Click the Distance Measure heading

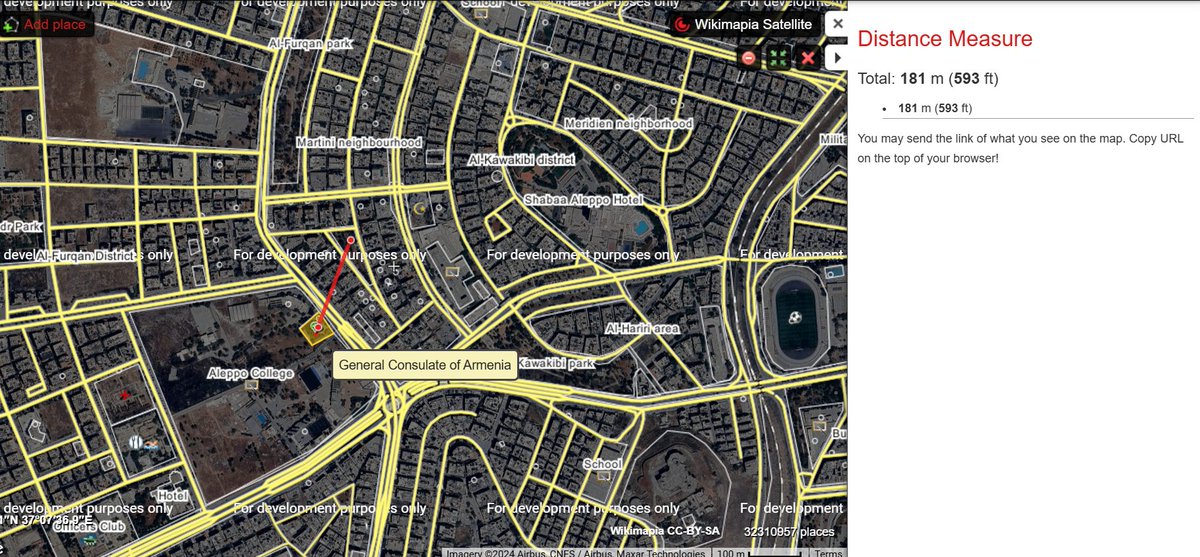tap(945, 39)
